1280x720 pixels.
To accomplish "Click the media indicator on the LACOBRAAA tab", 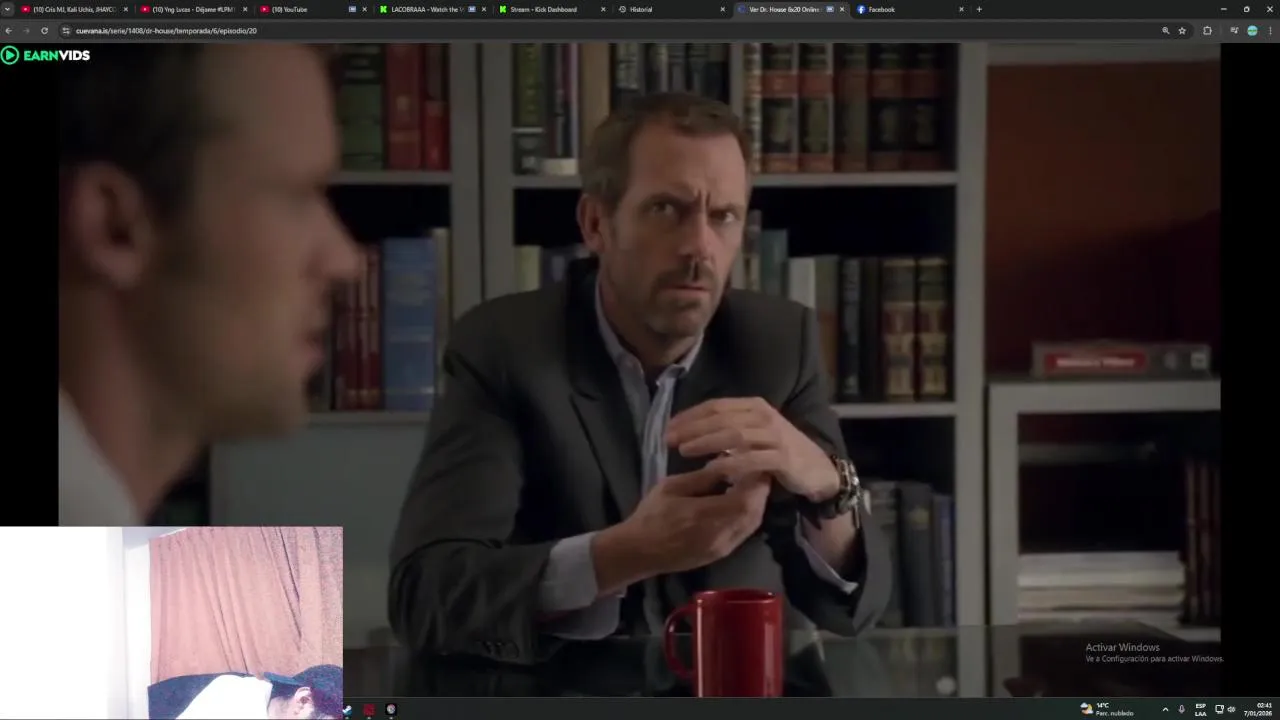I will coord(472,9).
